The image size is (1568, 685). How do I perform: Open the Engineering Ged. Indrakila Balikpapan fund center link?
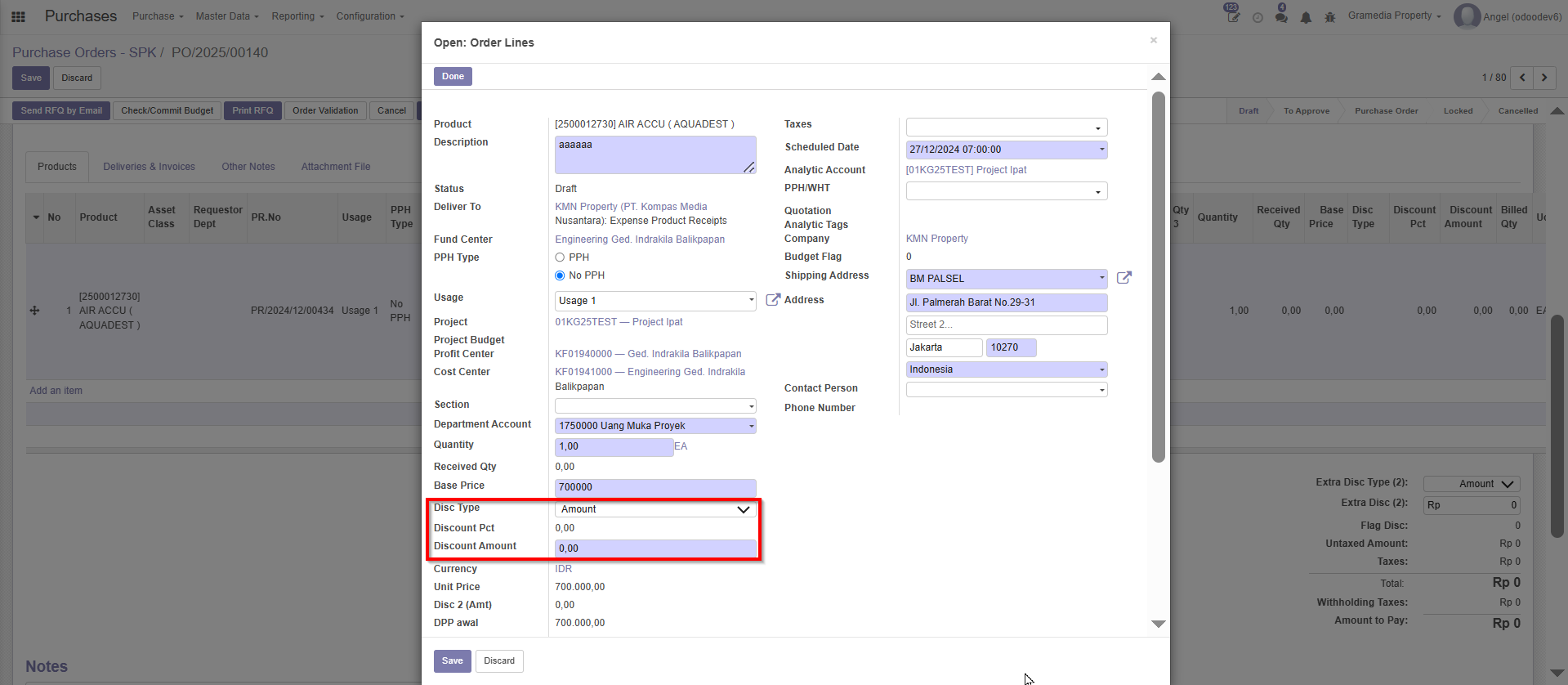[640, 240]
